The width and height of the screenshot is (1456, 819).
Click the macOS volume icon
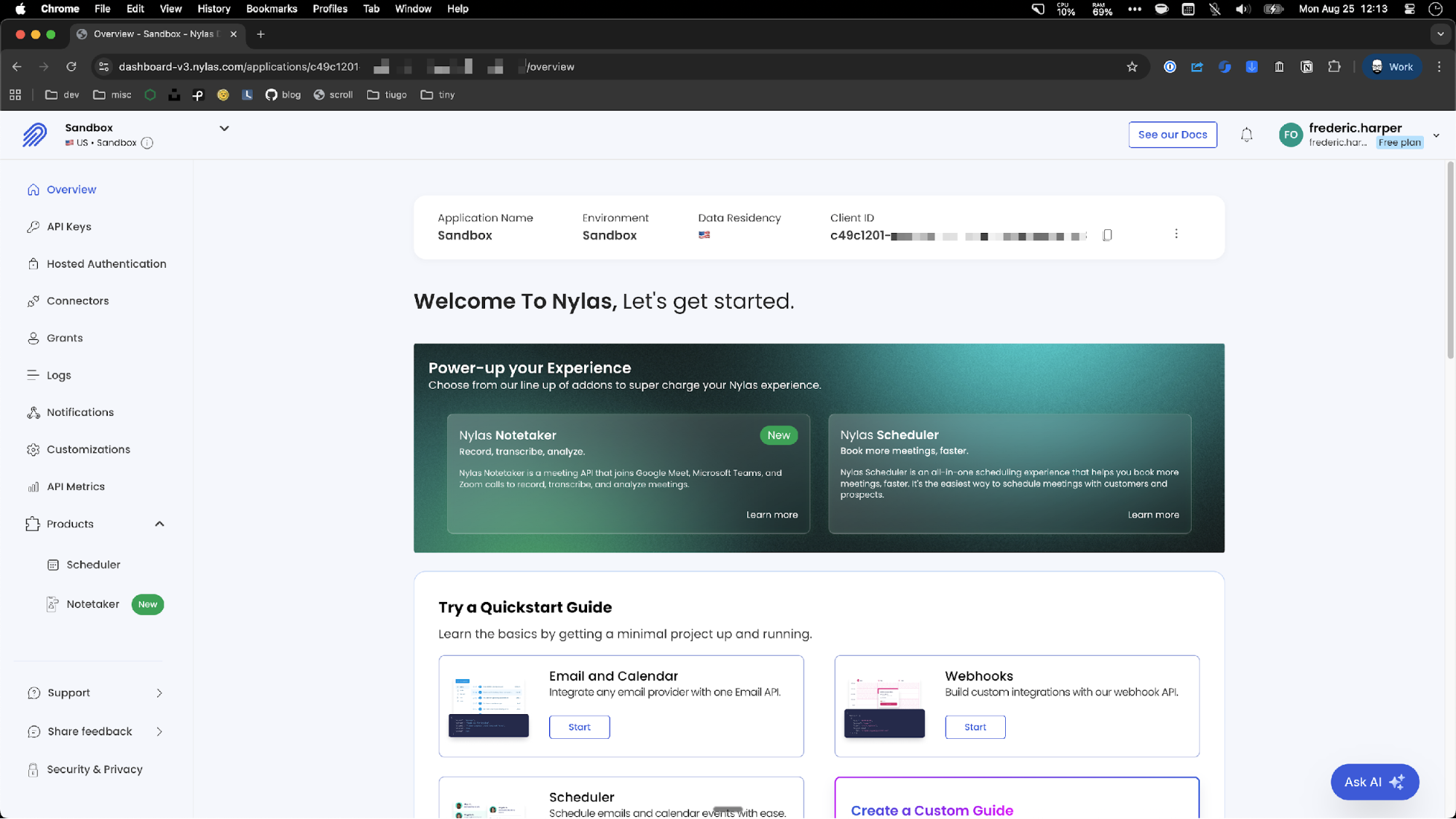[x=1243, y=9]
